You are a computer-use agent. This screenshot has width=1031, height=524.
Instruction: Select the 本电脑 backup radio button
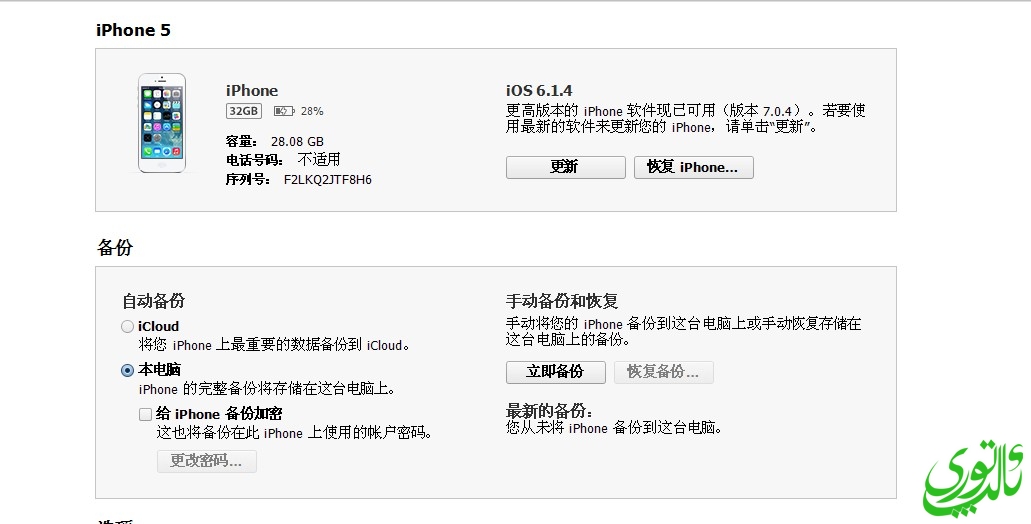[128, 371]
